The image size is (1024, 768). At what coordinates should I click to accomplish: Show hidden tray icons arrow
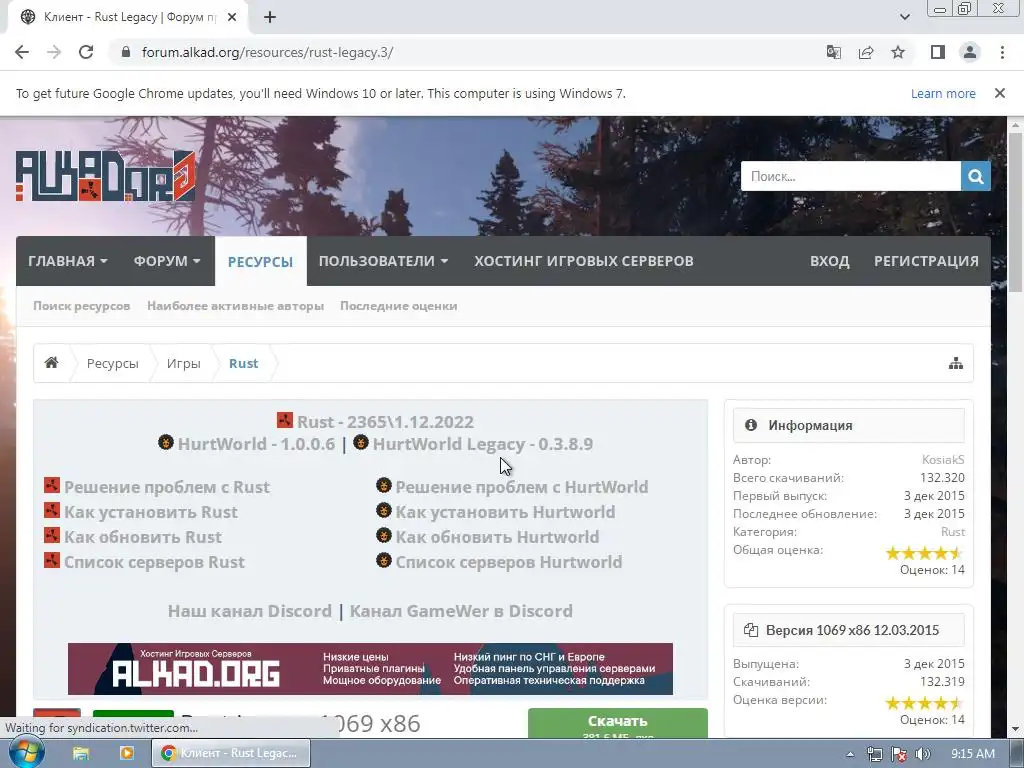click(850, 754)
